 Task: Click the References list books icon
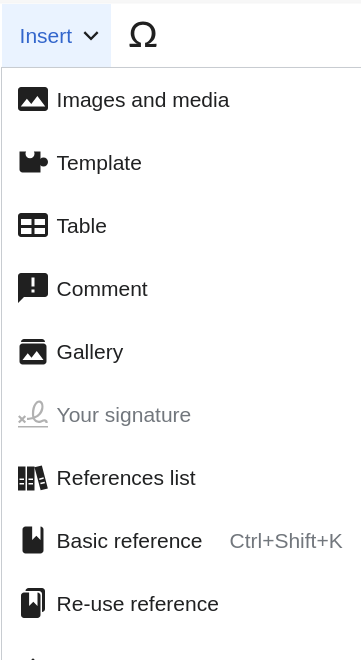pos(33,478)
